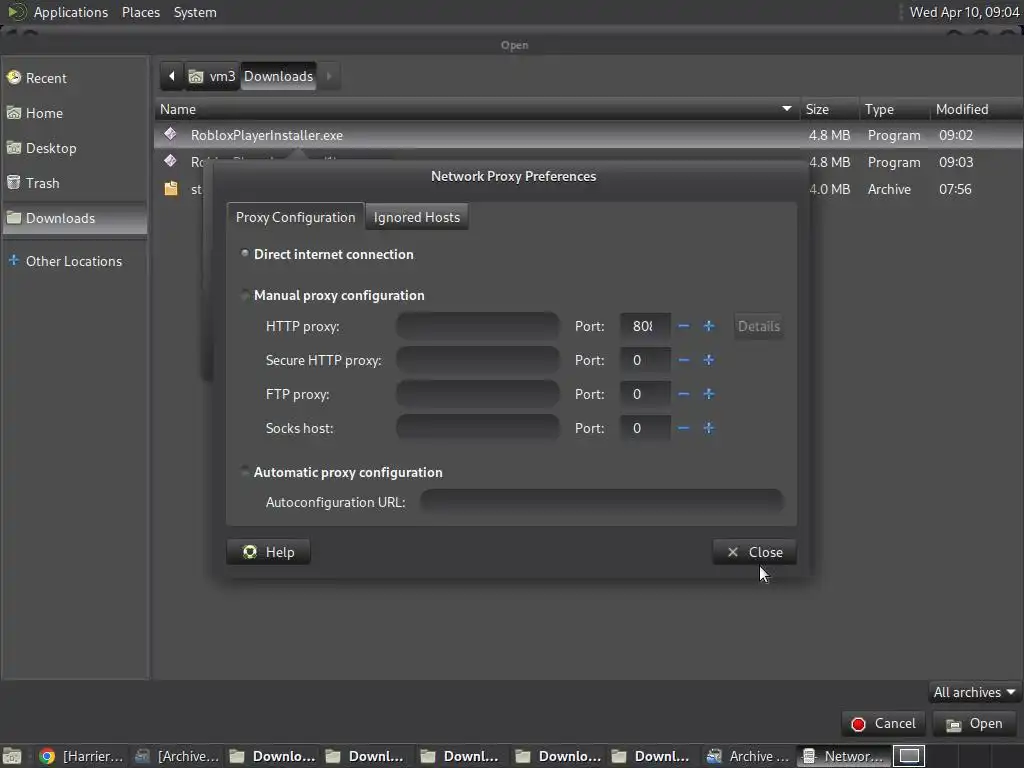This screenshot has height=768, width=1024.
Task: Switch to Ignored Hosts tab
Action: pos(417,217)
